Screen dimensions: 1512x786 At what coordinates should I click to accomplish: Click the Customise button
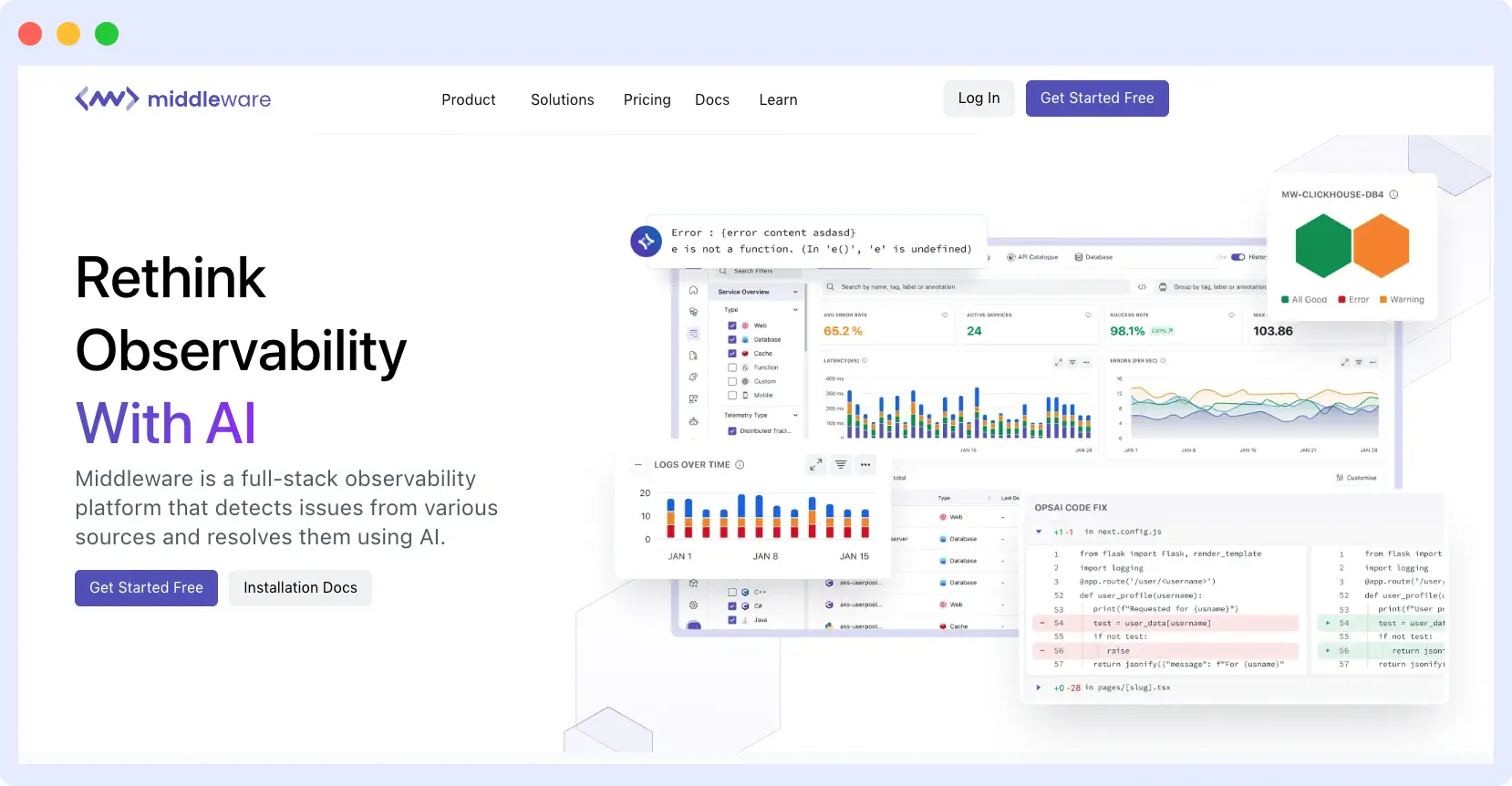coord(1357,478)
